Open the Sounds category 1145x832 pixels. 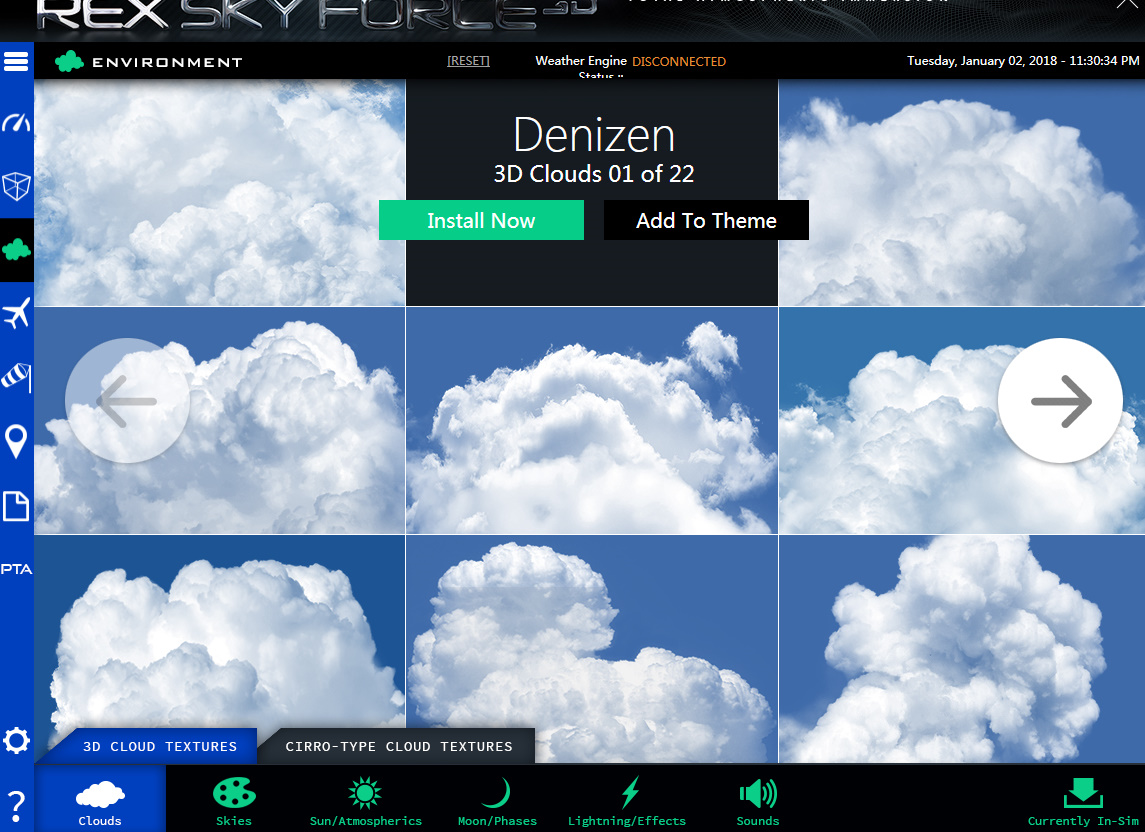point(758,801)
